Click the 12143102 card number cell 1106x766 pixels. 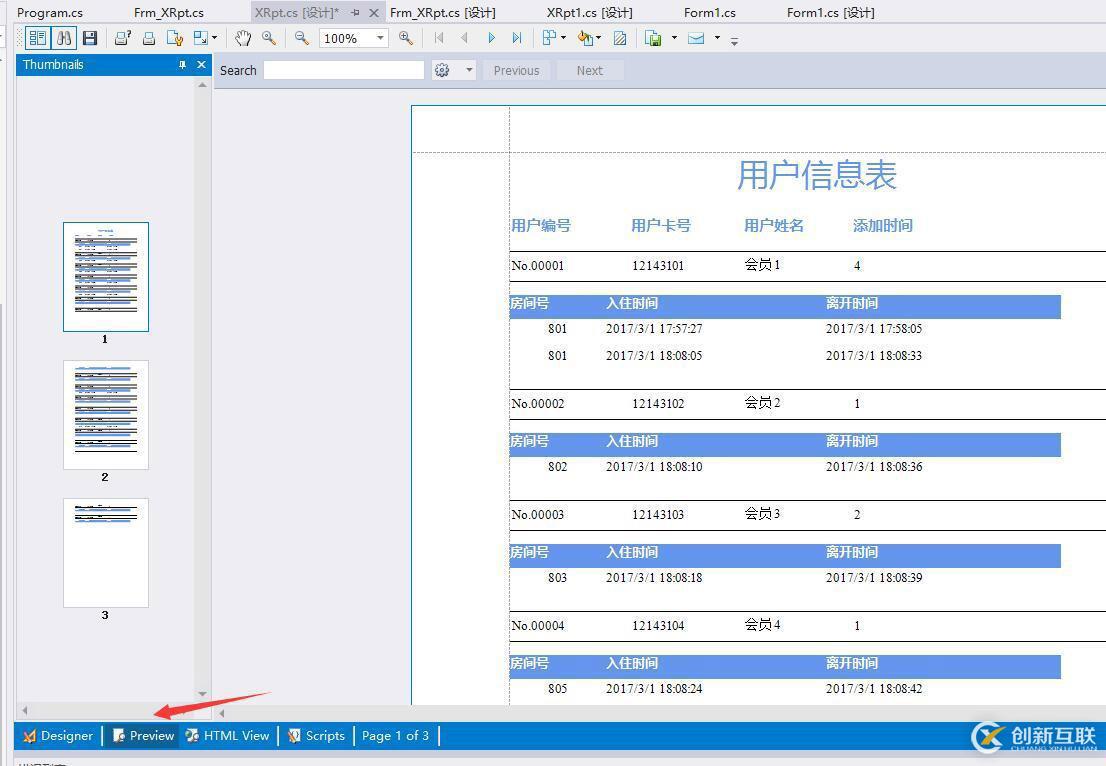click(657, 403)
